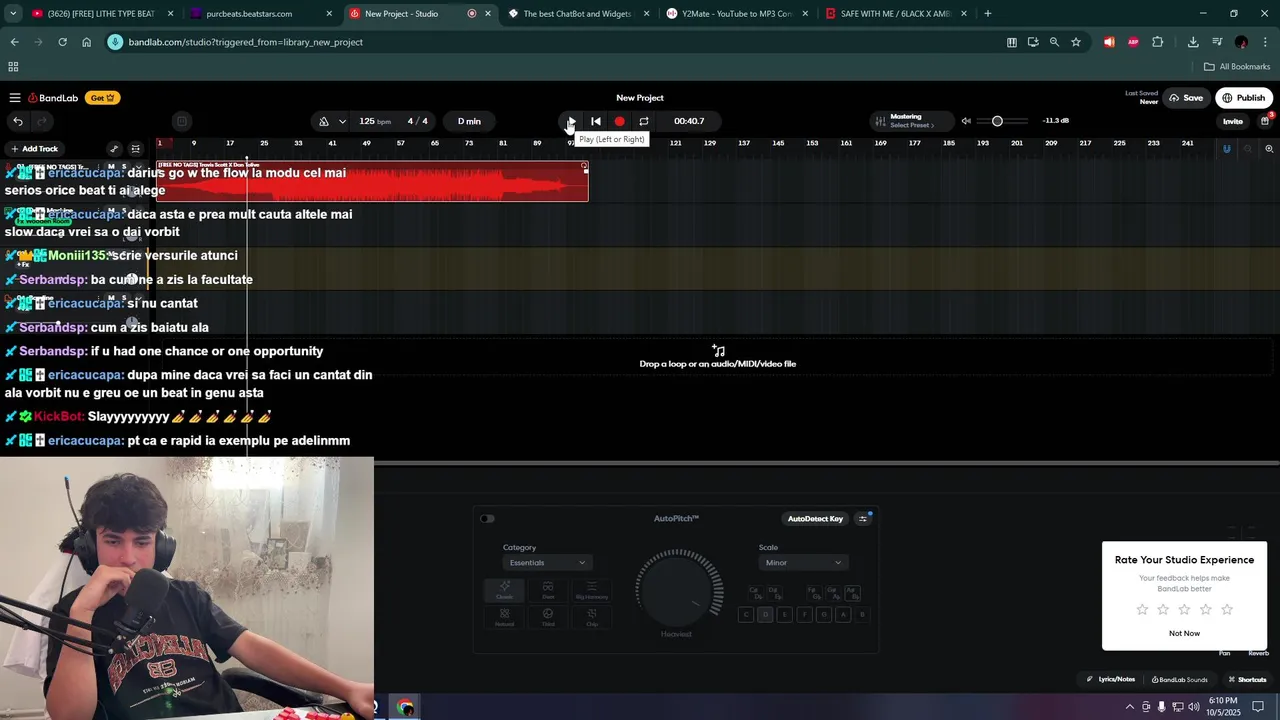Open a new browser tab

(988, 14)
